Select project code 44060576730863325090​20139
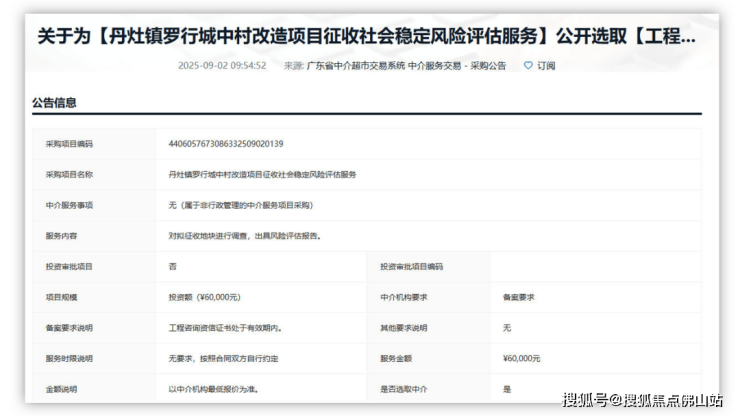This screenshot has width=740, height=416. tap(226, 144)
